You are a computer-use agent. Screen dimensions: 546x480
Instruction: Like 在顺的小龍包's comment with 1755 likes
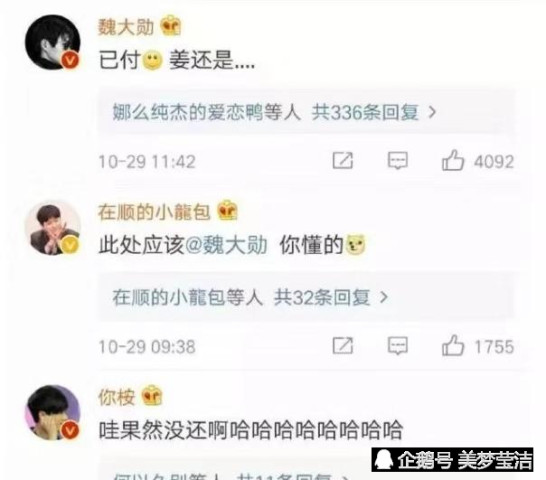453,346
